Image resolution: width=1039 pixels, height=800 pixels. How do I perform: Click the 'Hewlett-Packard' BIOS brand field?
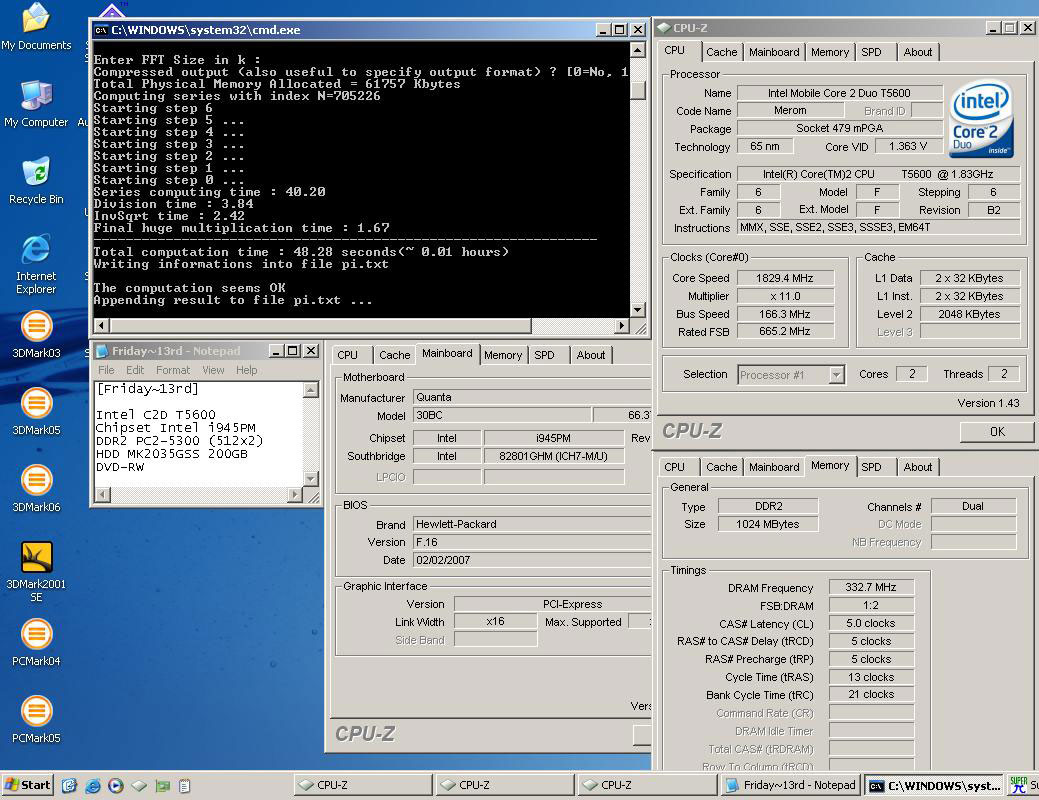(x=532, y=524)
